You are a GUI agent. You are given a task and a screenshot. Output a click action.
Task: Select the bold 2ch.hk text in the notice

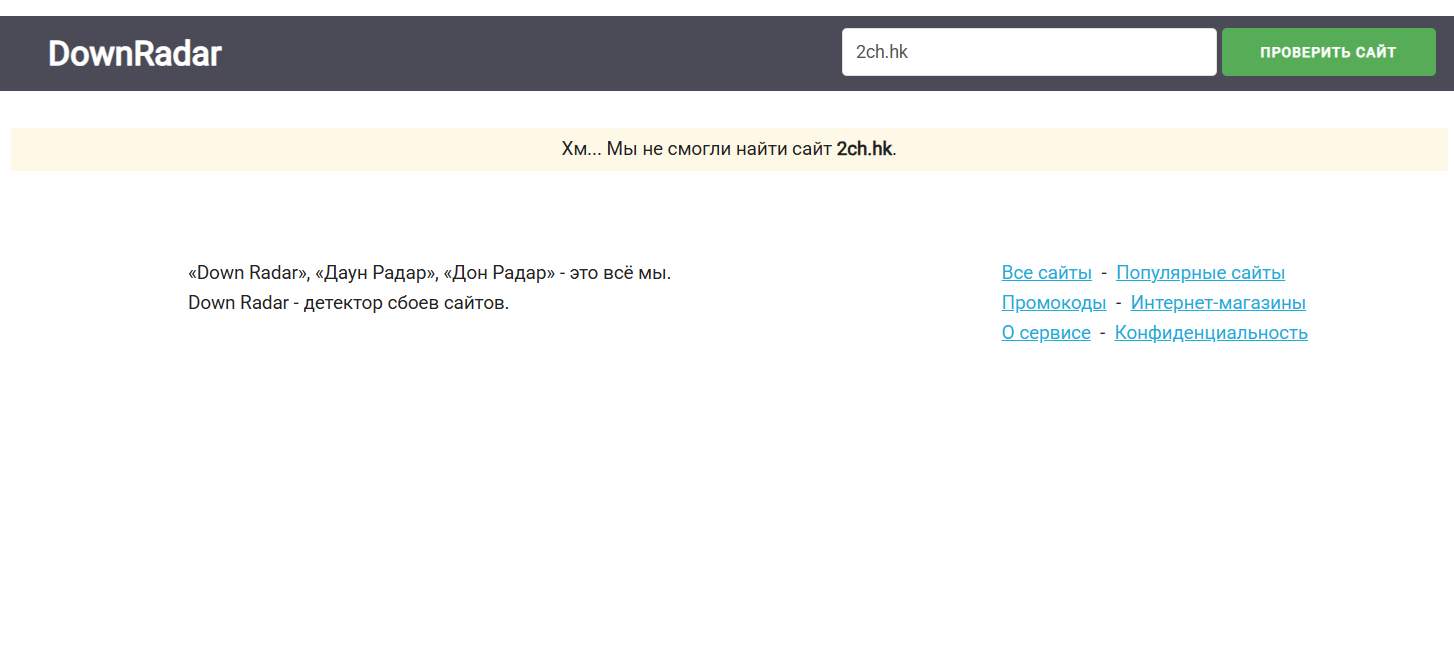point(864,149)
